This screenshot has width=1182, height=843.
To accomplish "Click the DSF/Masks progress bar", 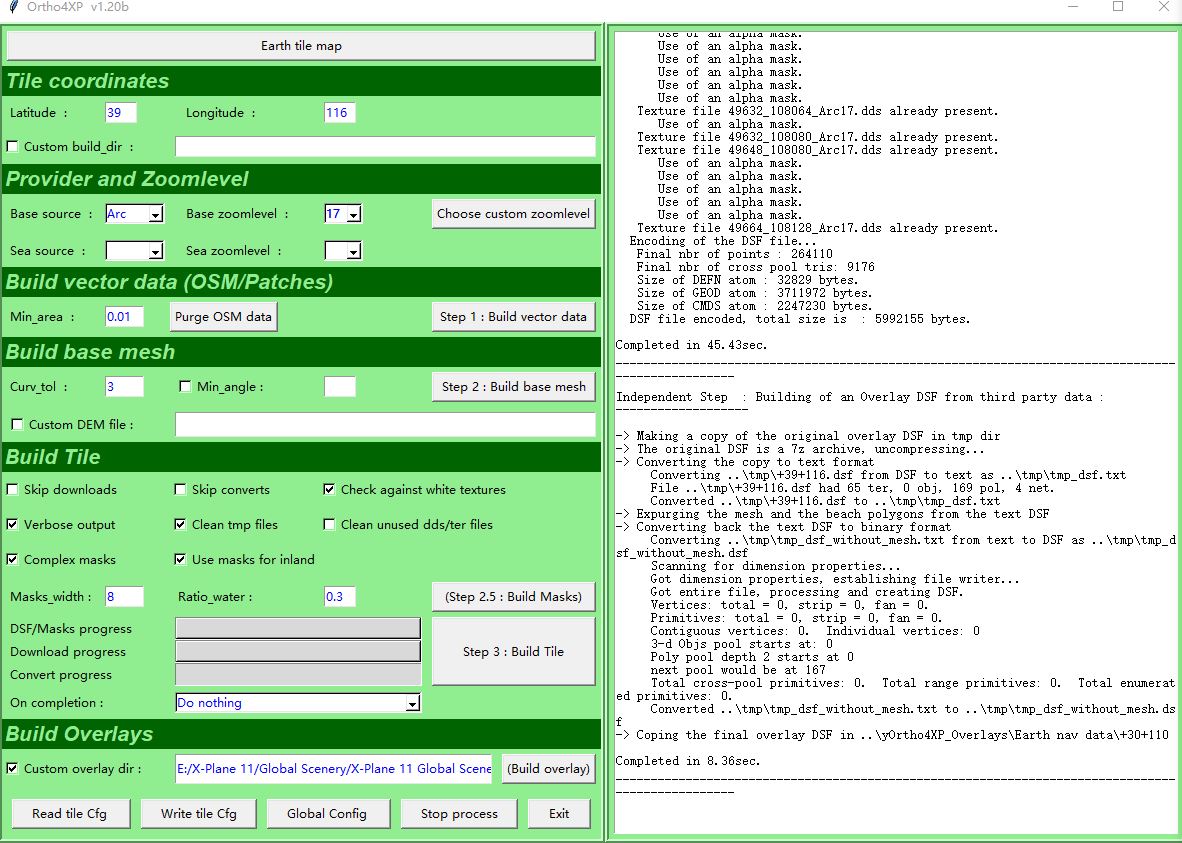I will click(x=298, y=628).
